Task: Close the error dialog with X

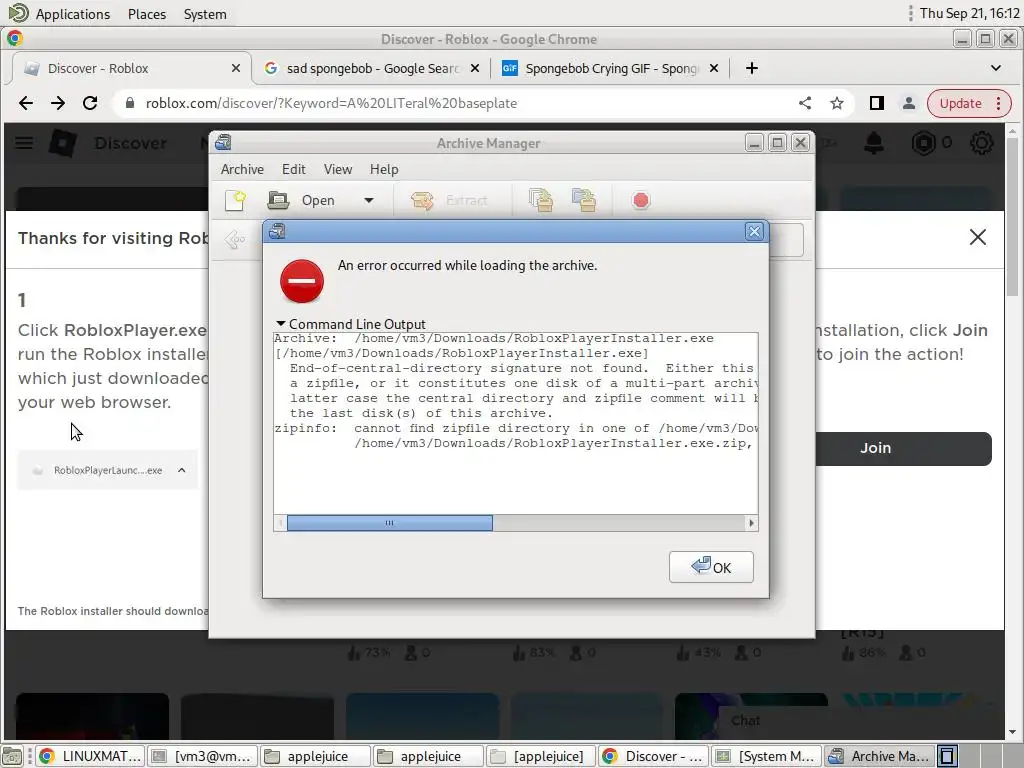Action: coord(754,231)
